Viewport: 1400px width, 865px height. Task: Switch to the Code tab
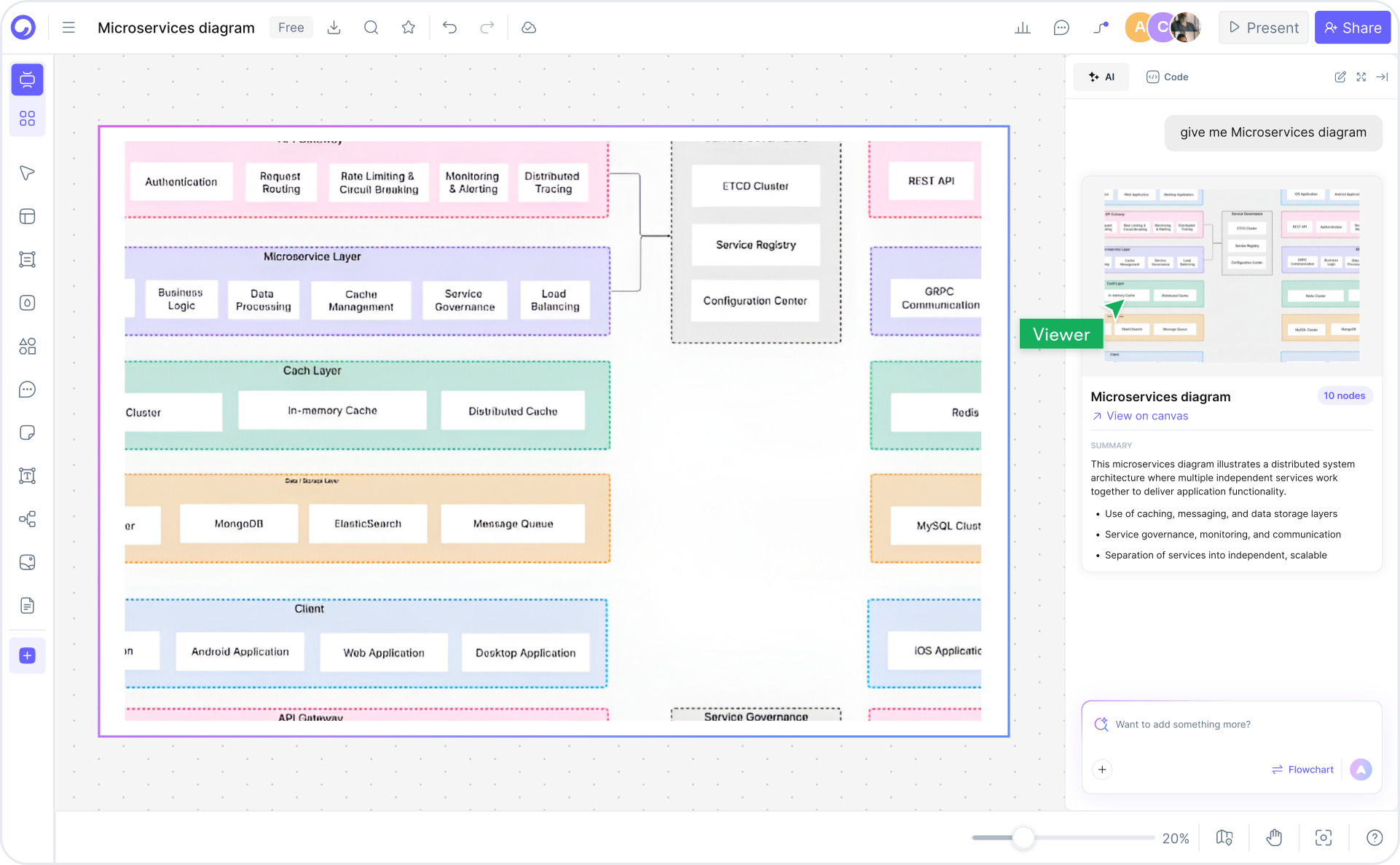tap(1167, 76)
